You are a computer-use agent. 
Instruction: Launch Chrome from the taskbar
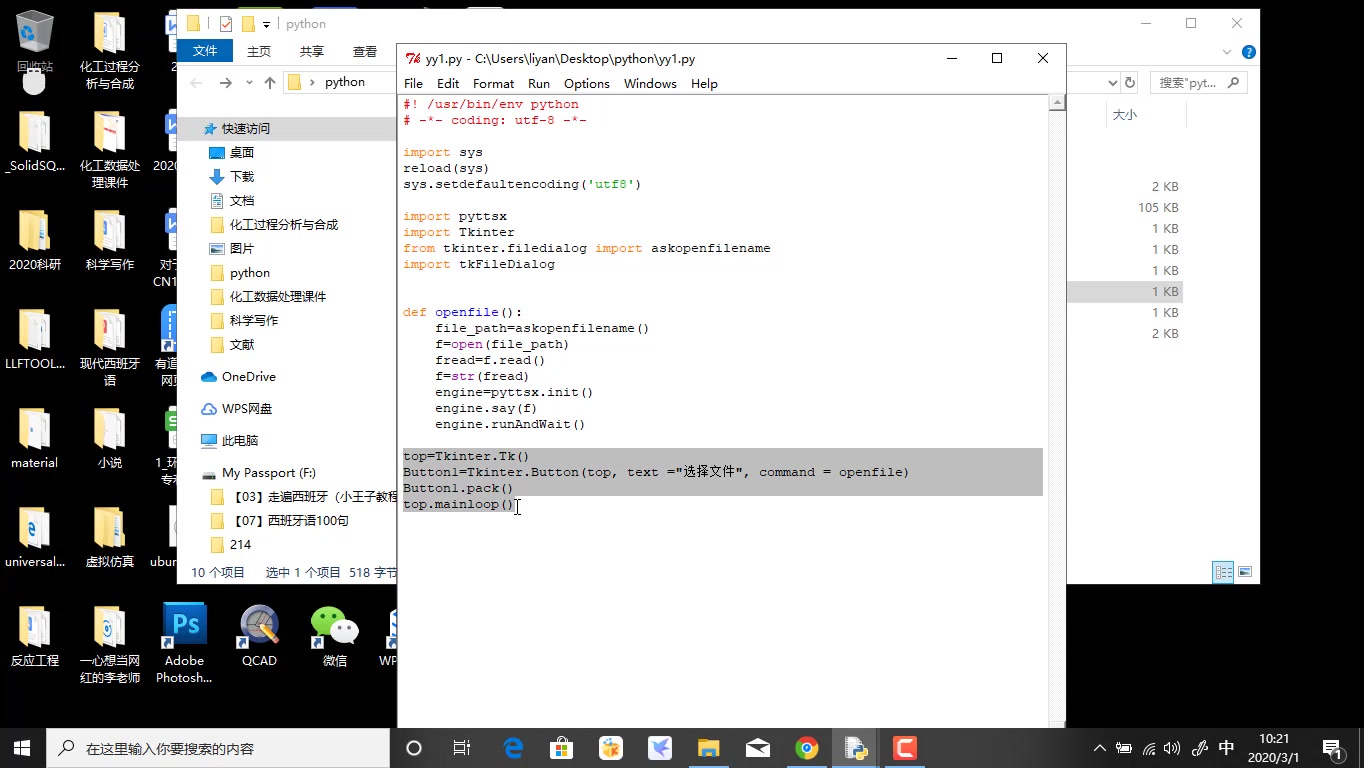pyautogui.click(x=807, y=747)
